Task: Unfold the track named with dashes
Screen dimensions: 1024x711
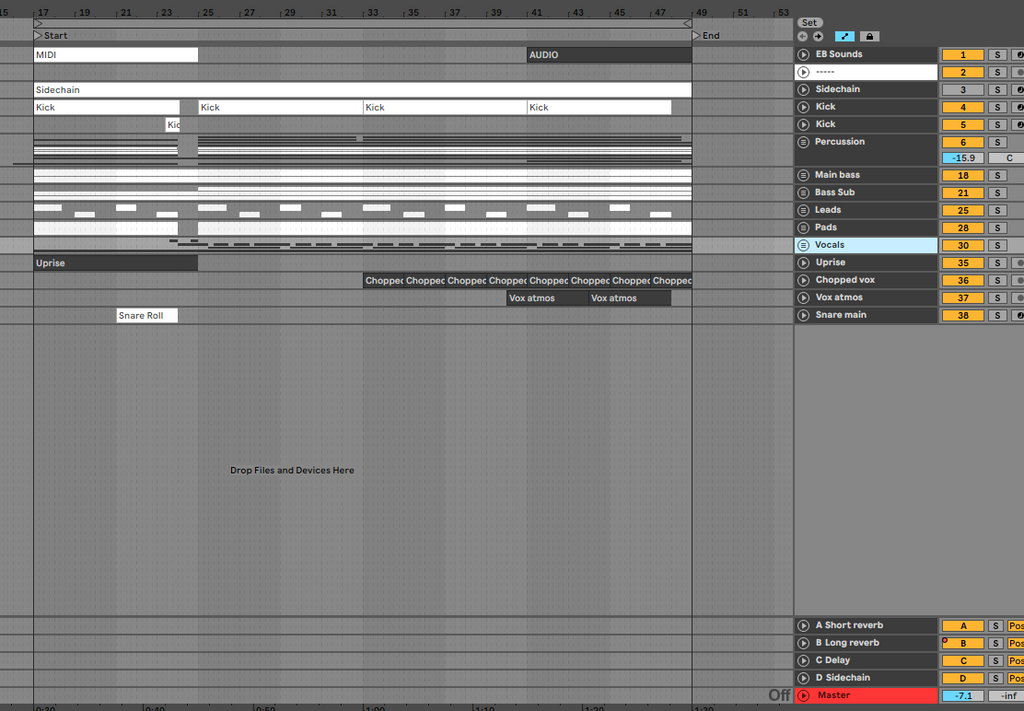Action: pyautogui.click(x=804, y=72)
